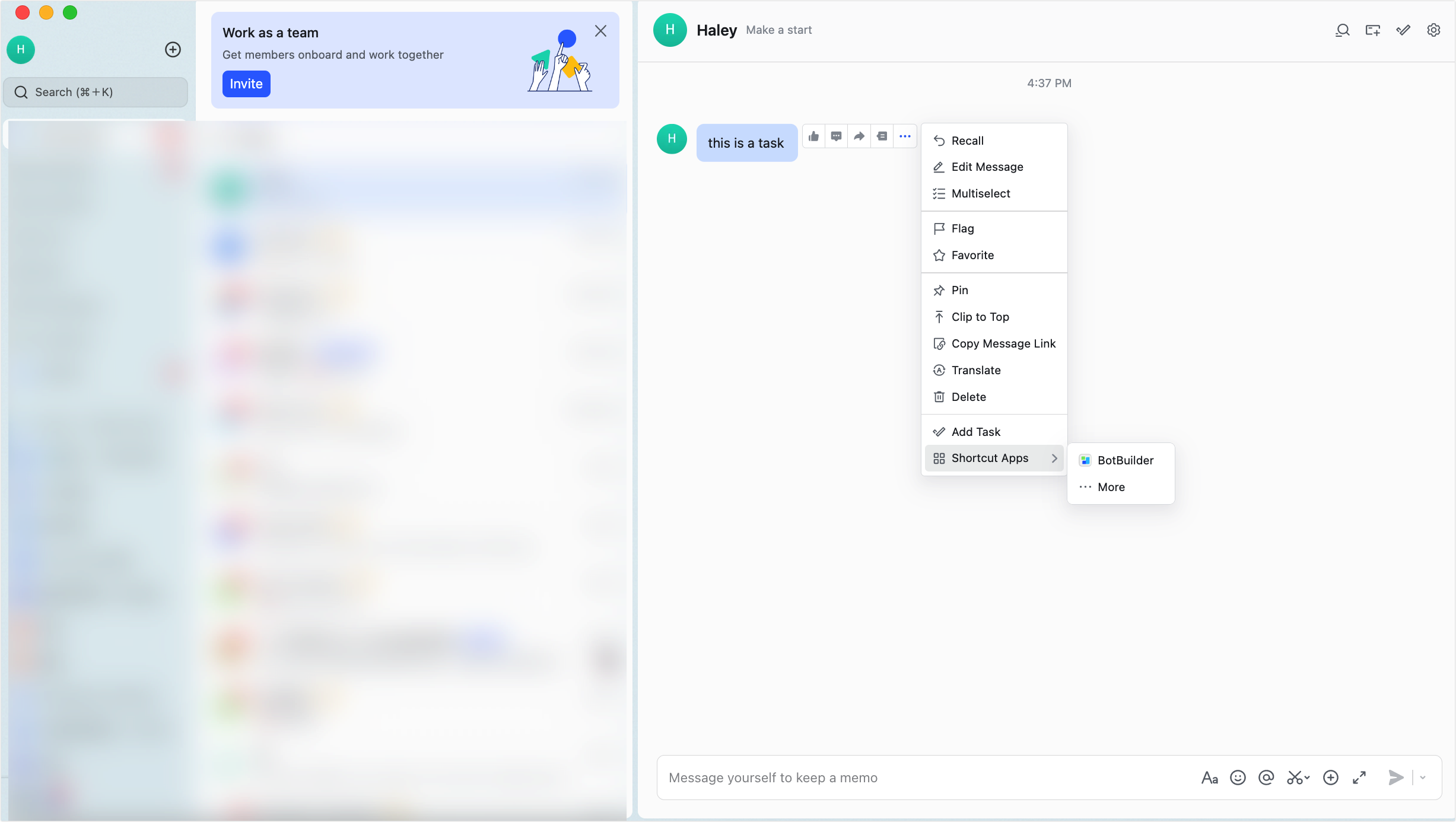1456x822 pixels.
Task: Click the Invite button
Action: tap(246, 84)
